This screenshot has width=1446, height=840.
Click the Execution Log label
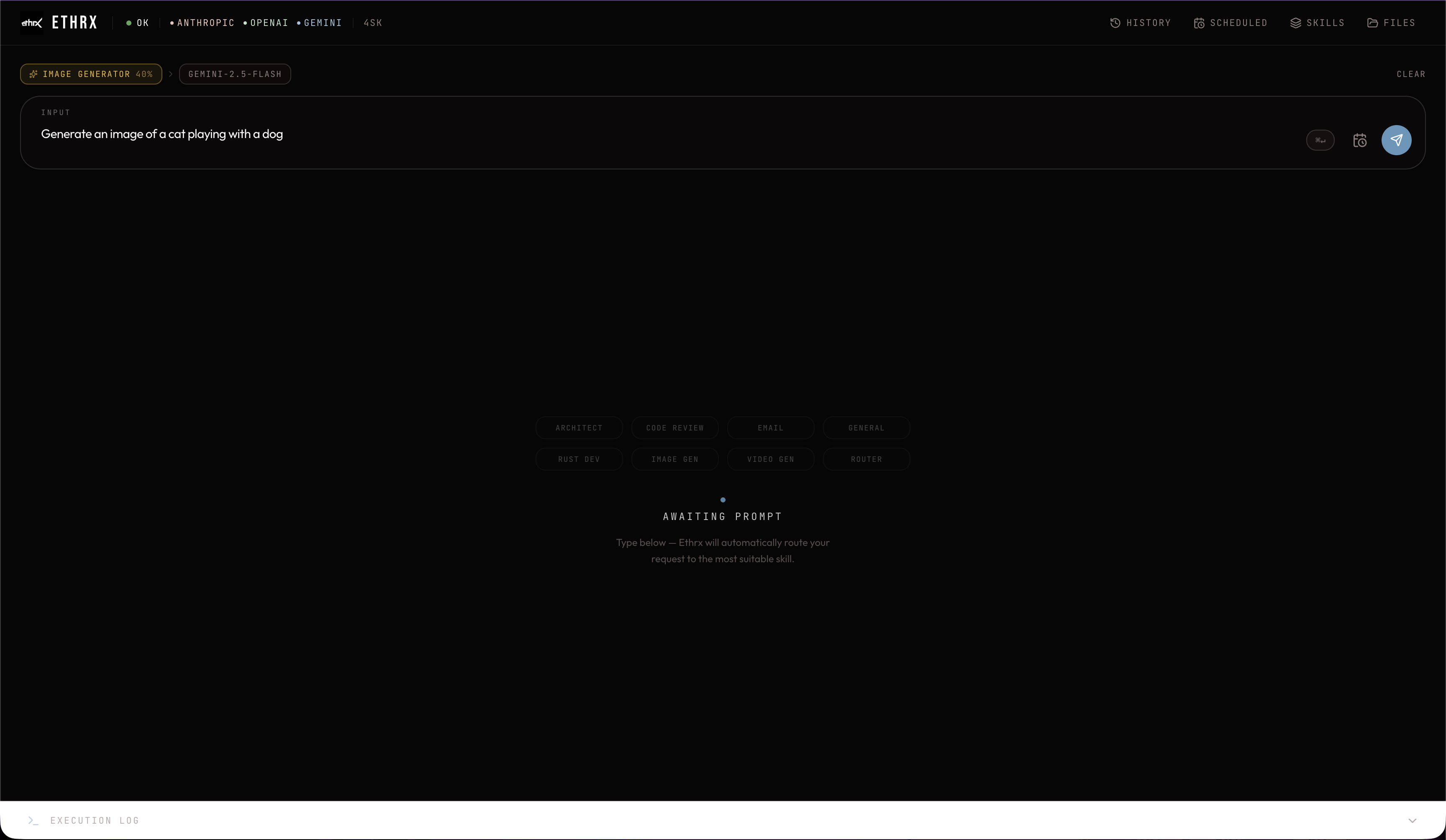95,820
